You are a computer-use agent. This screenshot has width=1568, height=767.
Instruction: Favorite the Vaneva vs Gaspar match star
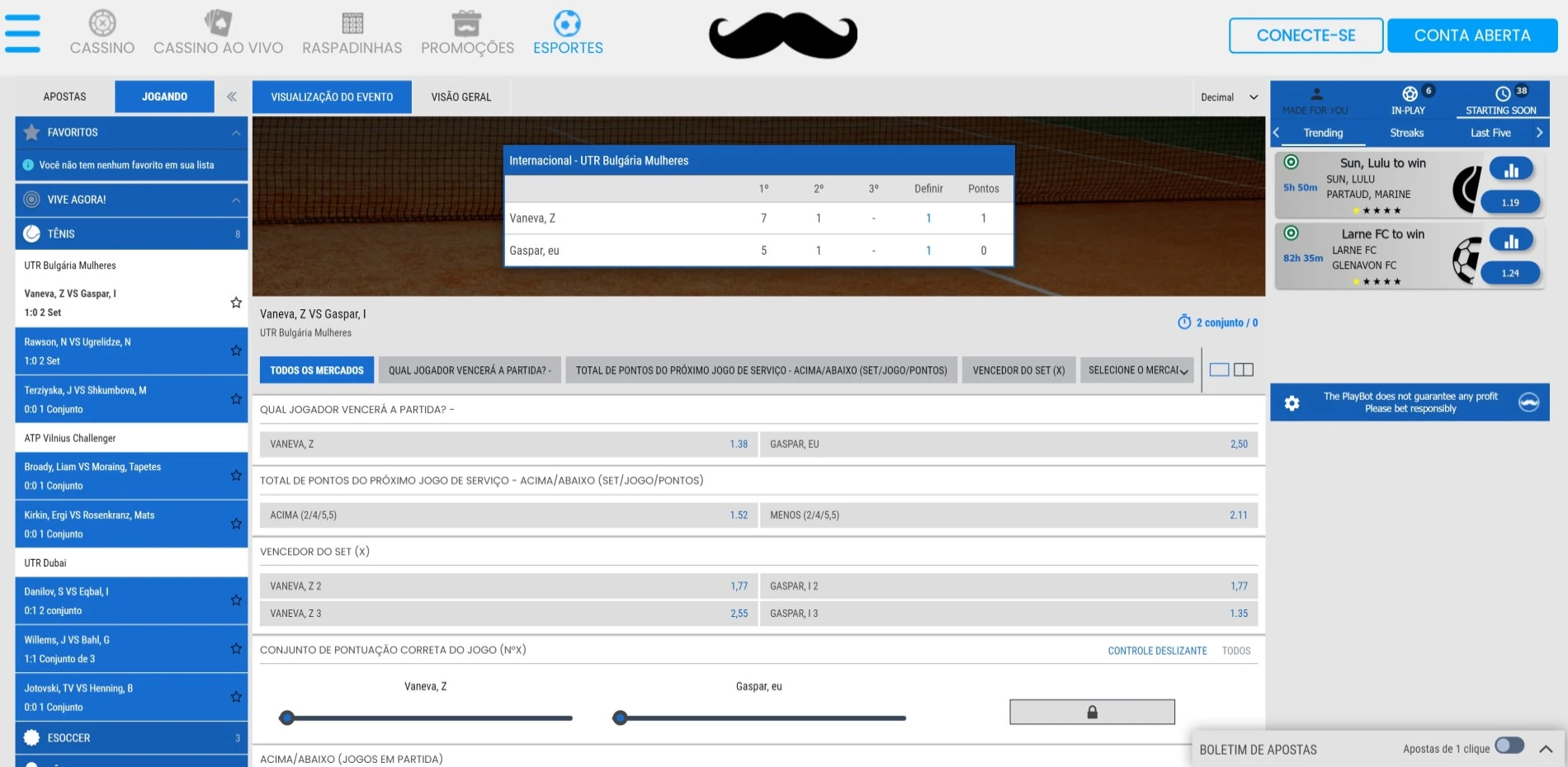coord(236,303)
